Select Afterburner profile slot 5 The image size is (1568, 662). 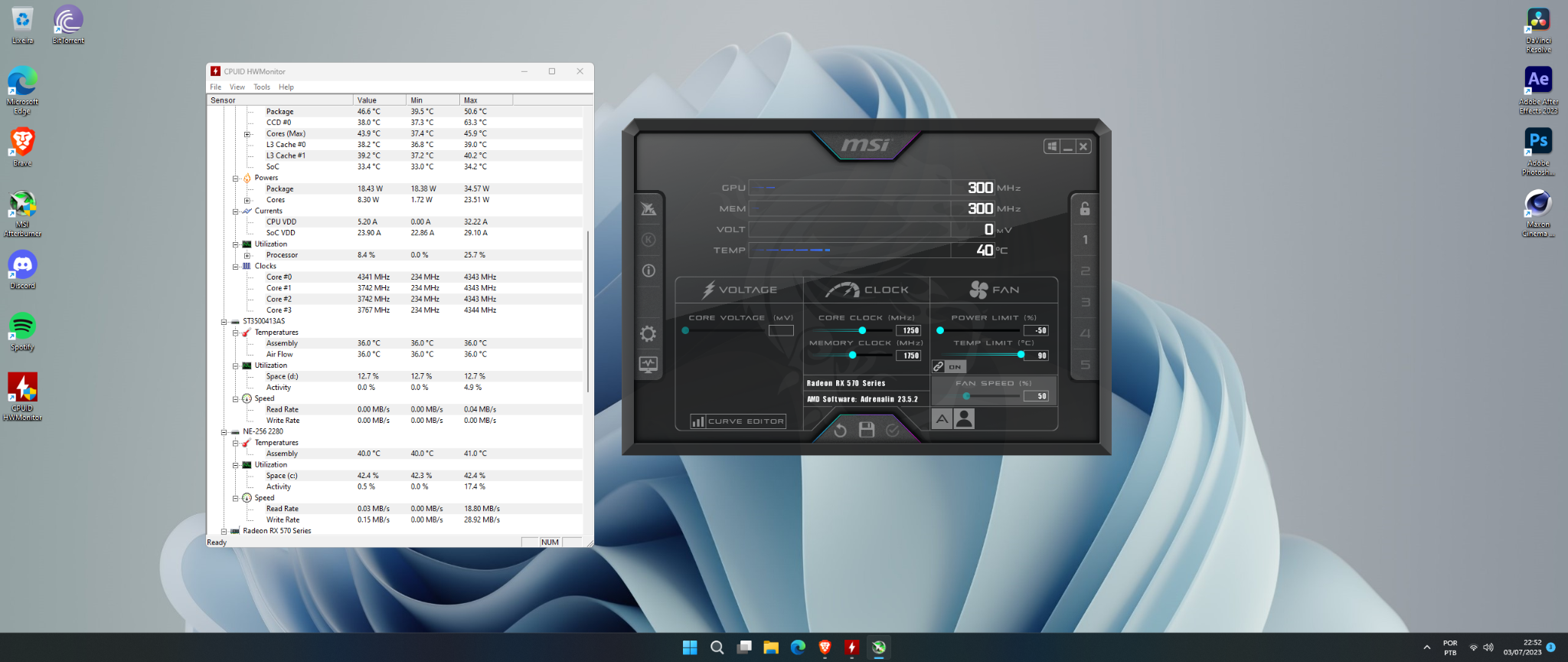tap(1085, 365)
